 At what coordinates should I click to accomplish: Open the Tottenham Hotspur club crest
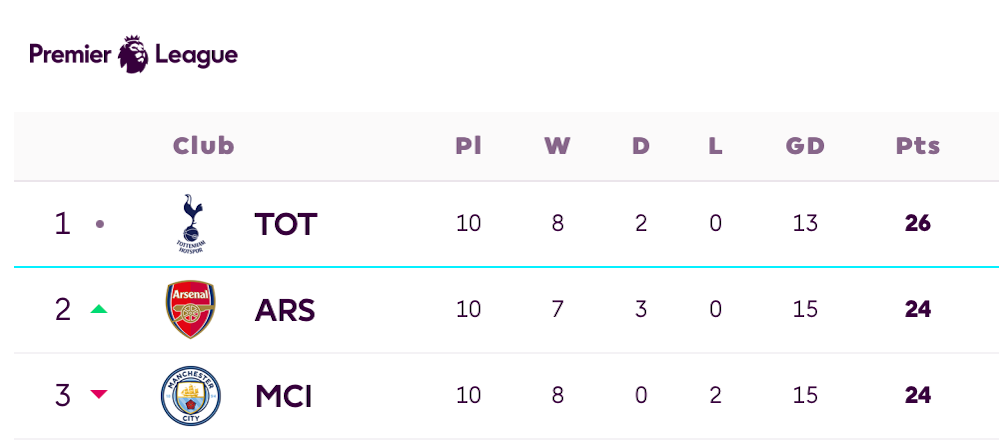point(190,224)
